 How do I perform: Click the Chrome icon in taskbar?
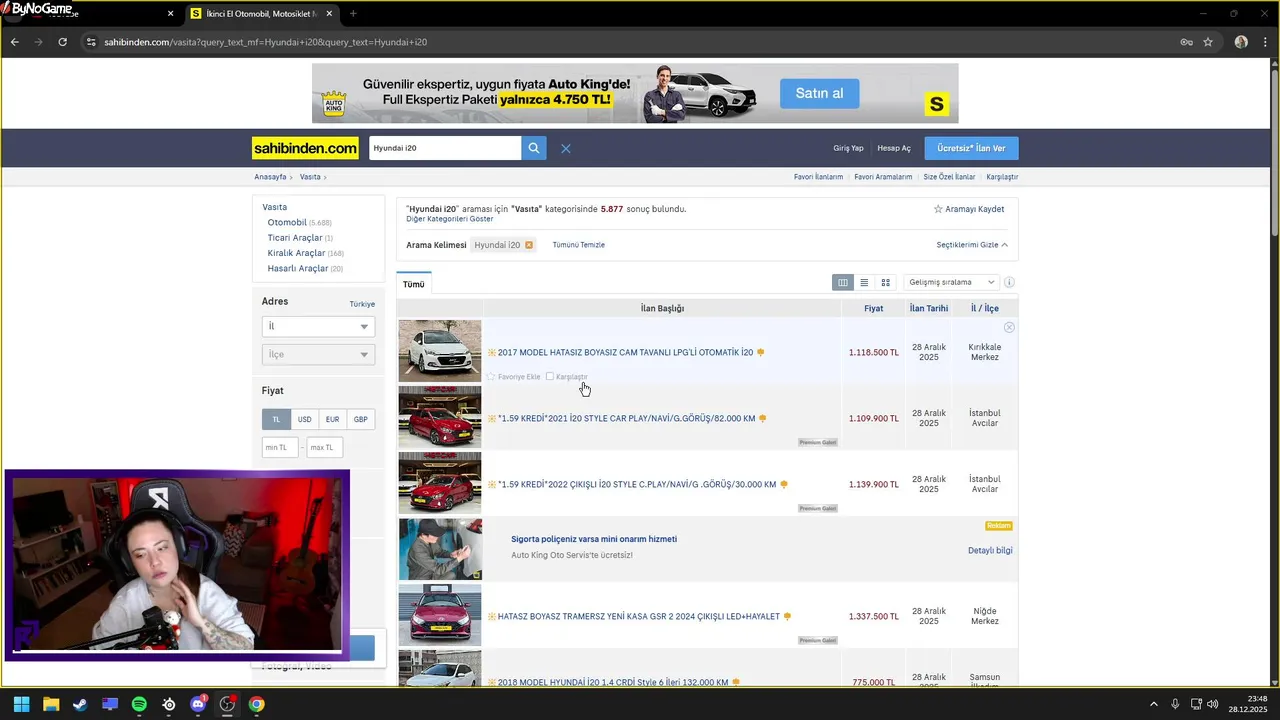coord(257,704)
